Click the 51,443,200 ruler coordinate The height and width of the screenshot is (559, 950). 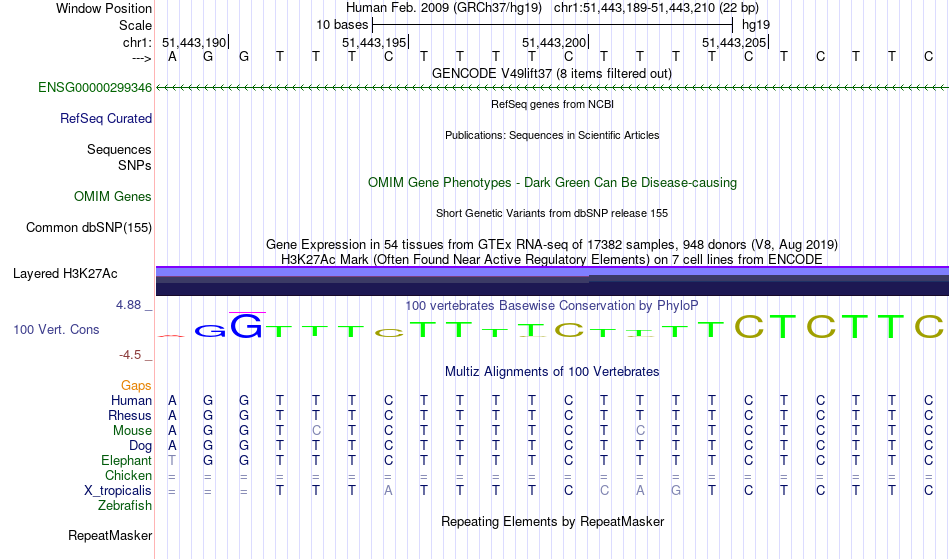point(554,42)
